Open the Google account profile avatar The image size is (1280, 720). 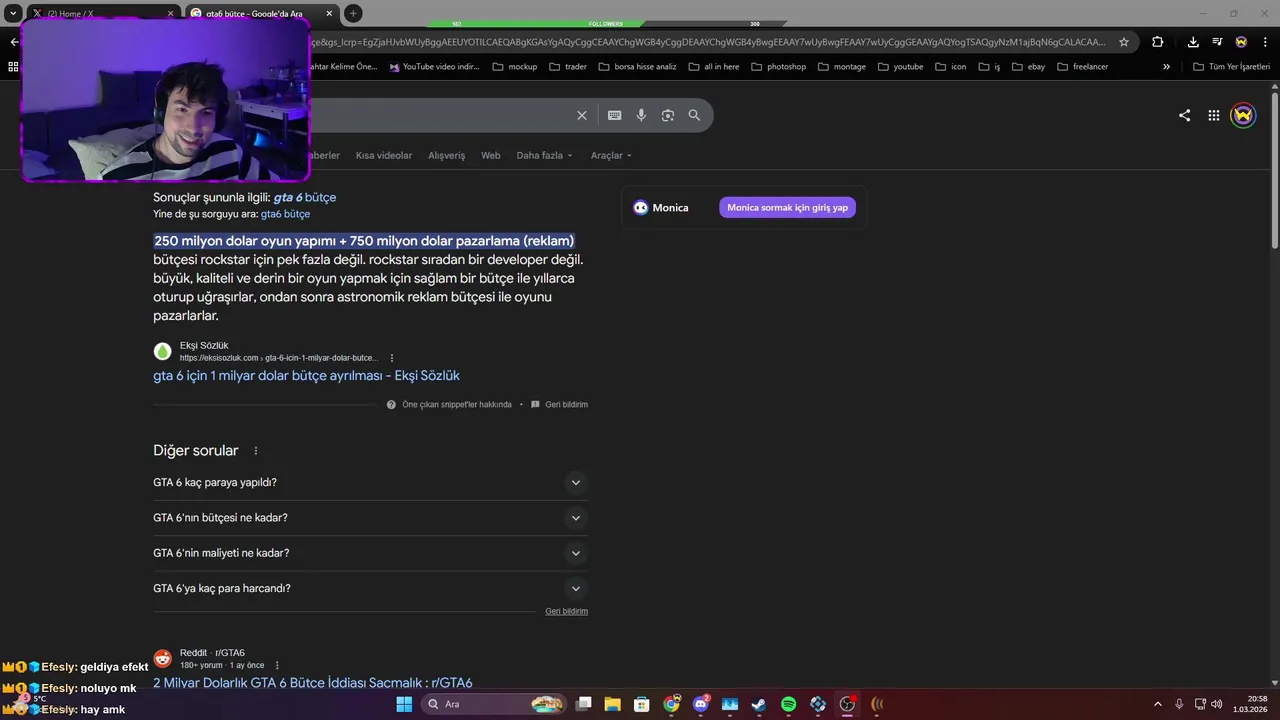[x=1243, y=115]
